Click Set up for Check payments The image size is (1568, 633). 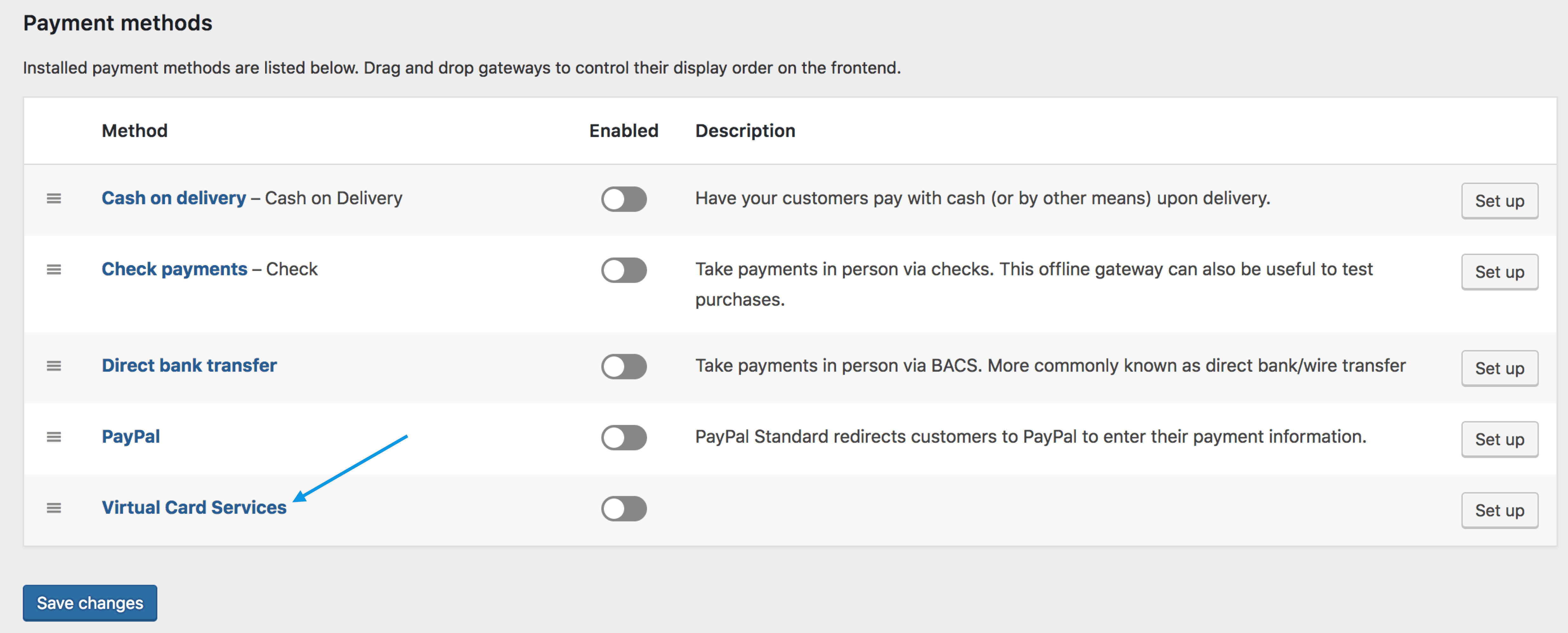pyautogui.click(x=1499, y=272)
